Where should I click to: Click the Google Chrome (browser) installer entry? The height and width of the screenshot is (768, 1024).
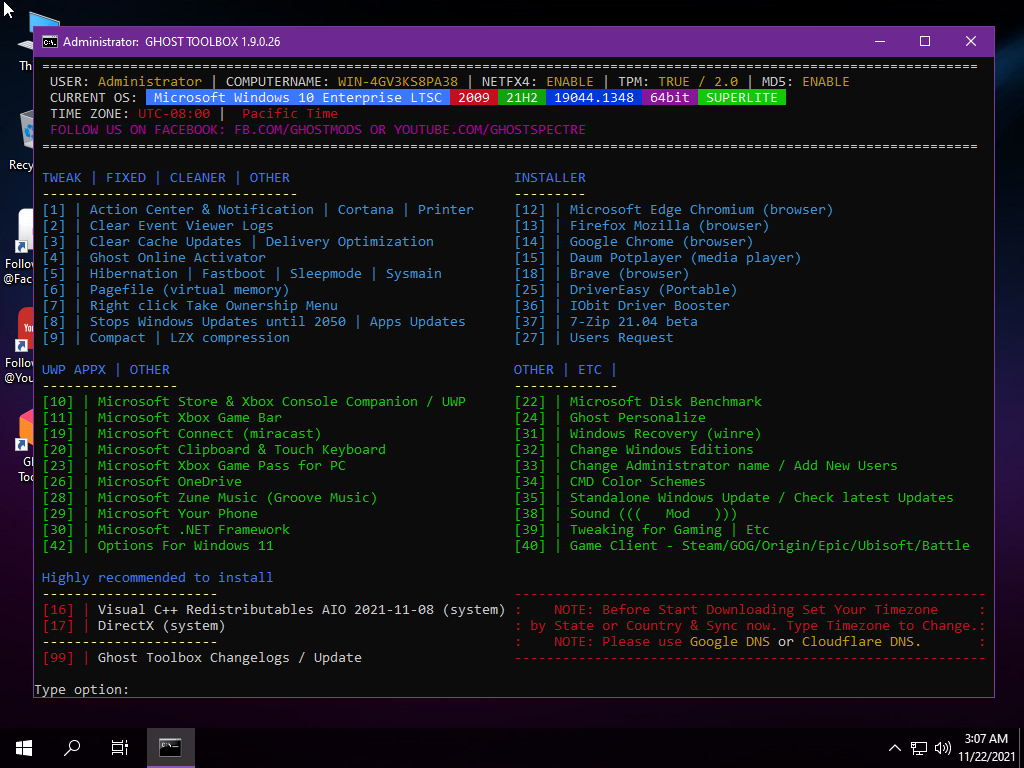(x=661, y=242)
